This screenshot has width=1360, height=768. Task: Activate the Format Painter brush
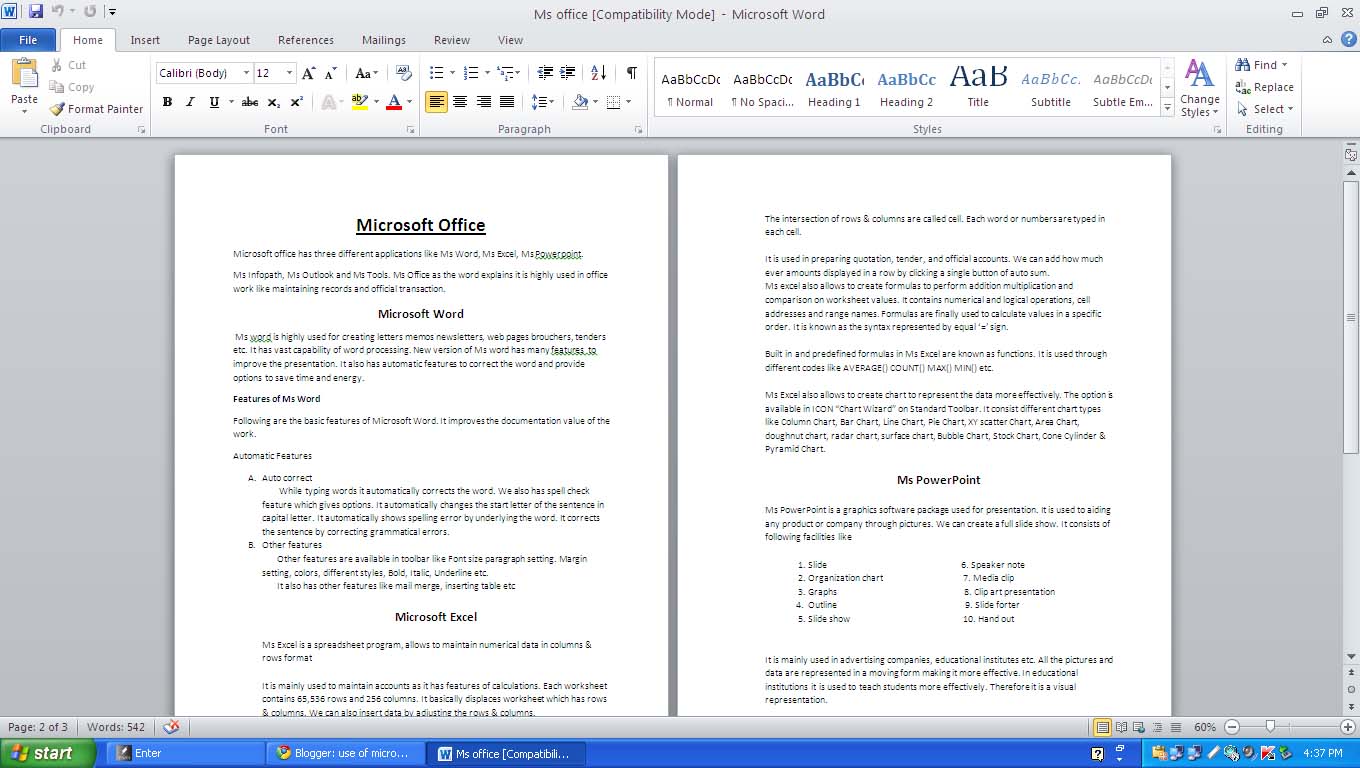coord(96,109)
